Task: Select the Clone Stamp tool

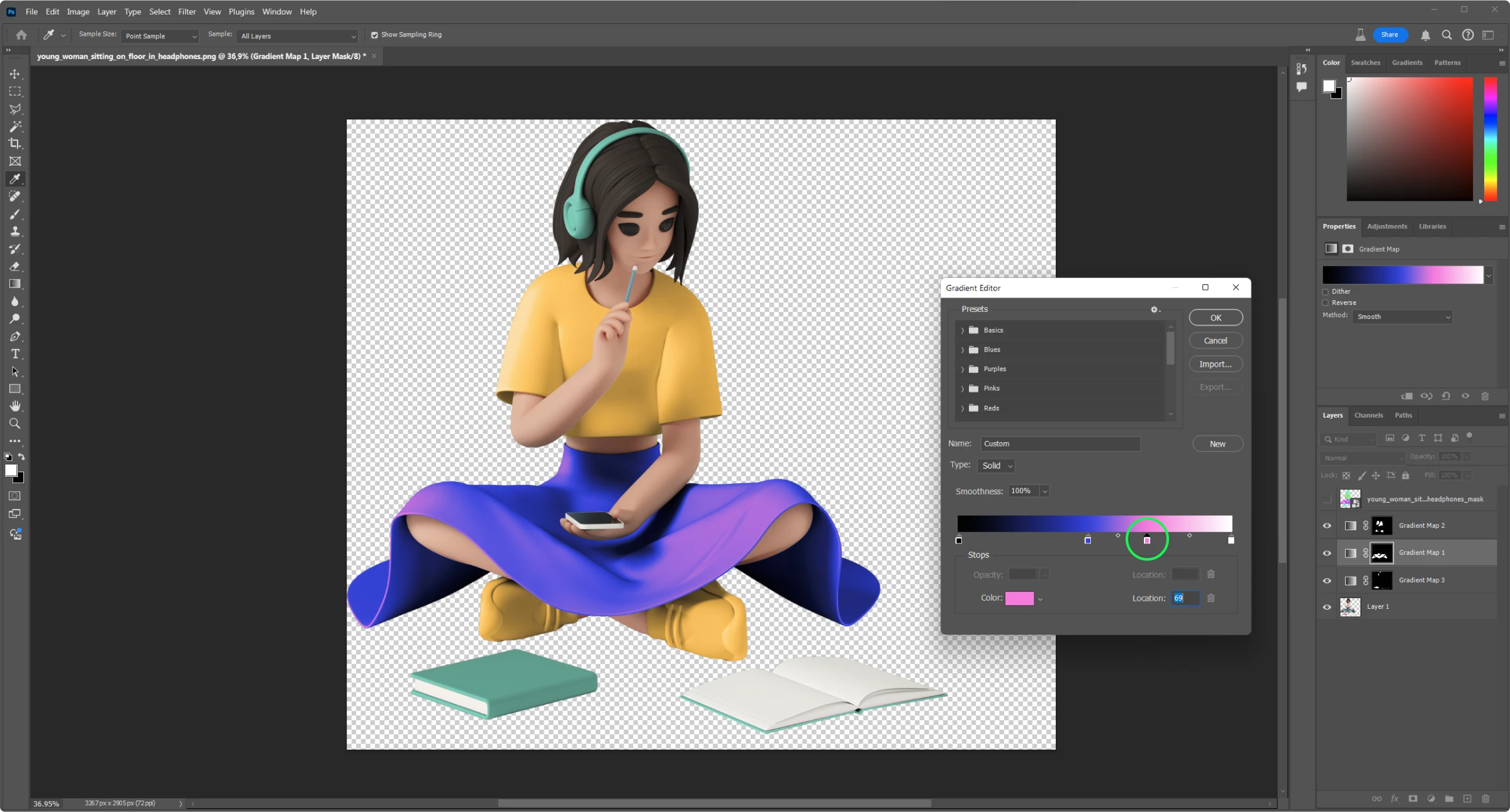Action: coord(15,231)
